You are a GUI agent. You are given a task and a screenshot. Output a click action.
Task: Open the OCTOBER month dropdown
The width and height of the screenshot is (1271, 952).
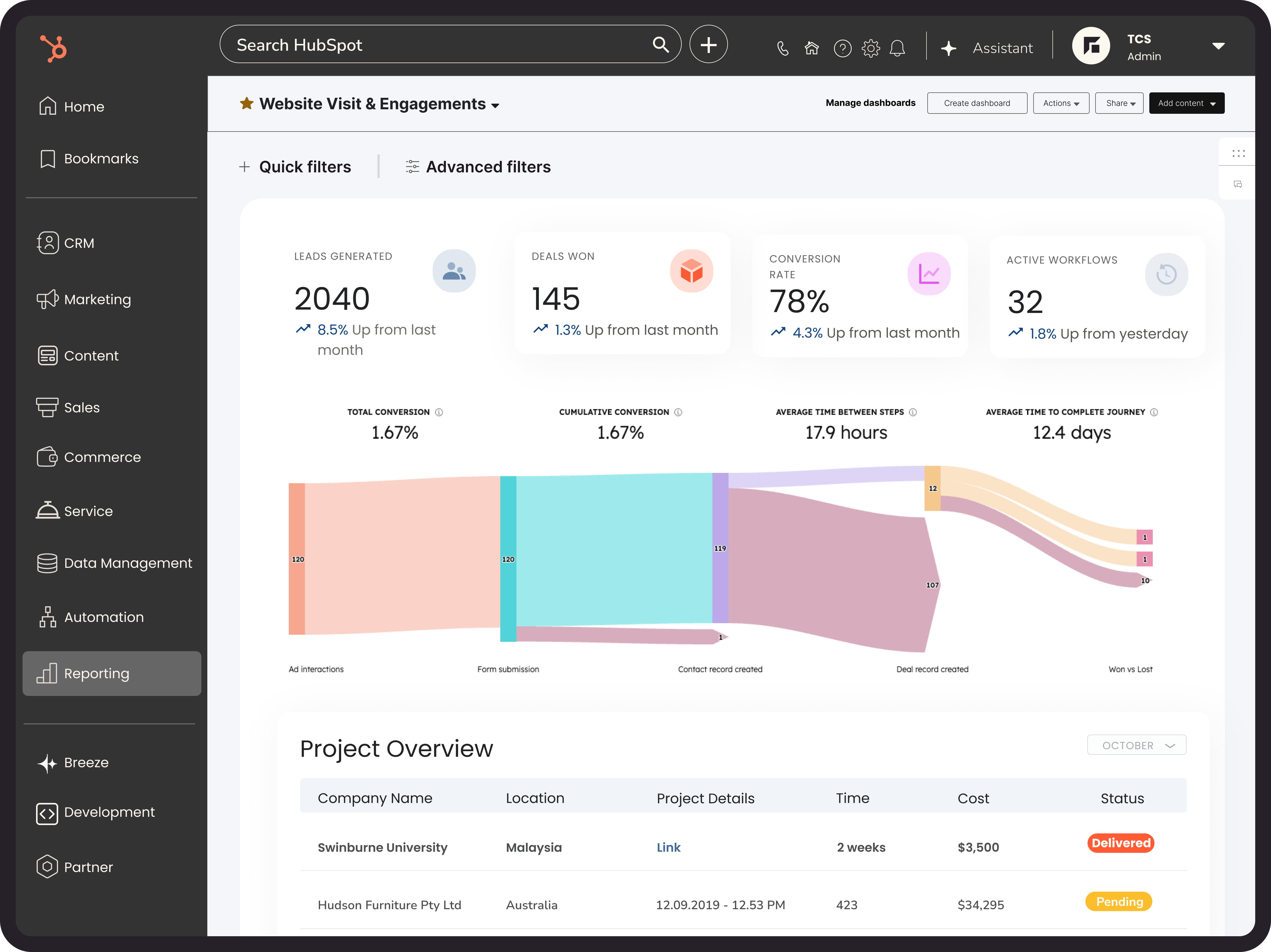pyautogui.click(x=1136, y=745)
